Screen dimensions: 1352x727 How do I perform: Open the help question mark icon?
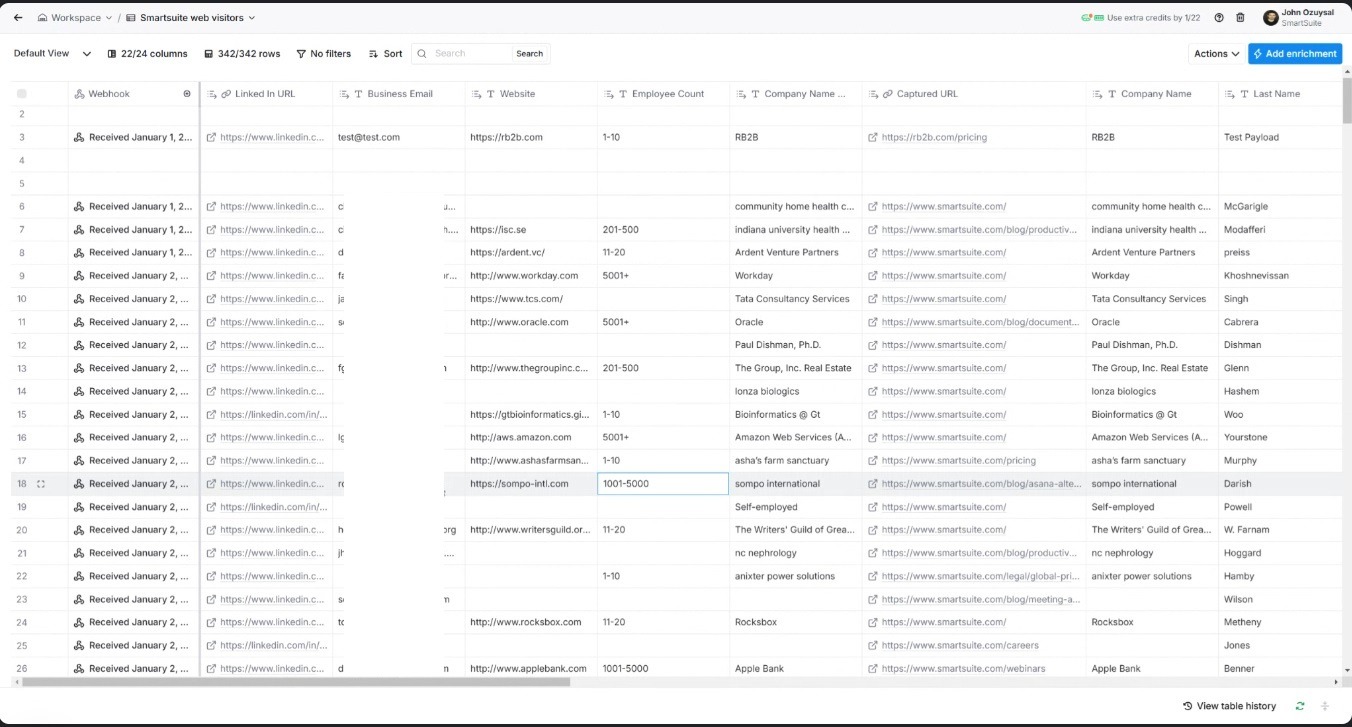tap(1219, 18)
